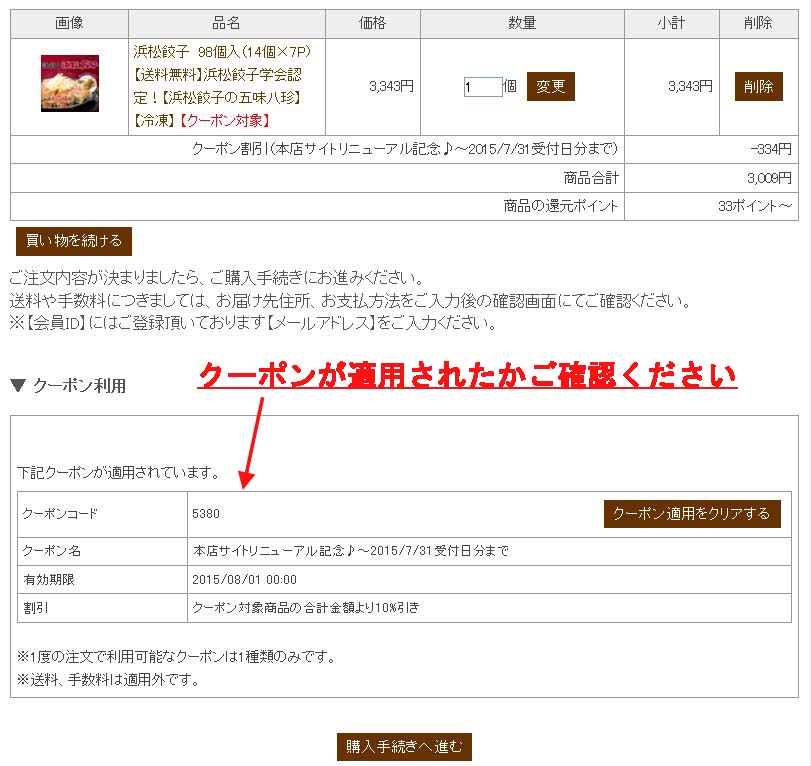Click the 小計 column header
The image size is (811, 766).
[x=672, y=23]
